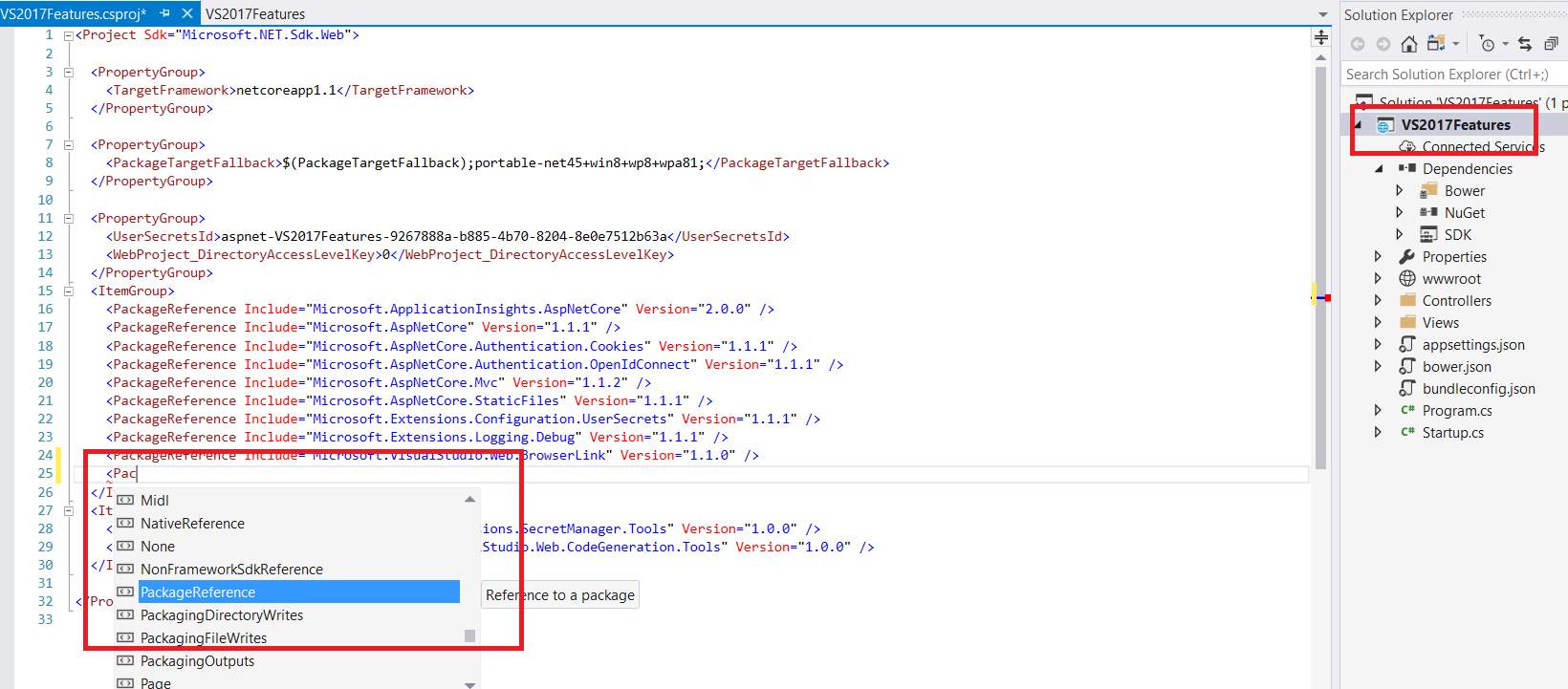Close the VS2017Features.csproj tab
This screenshot has height=689, width=1568.
pos(187,13)
